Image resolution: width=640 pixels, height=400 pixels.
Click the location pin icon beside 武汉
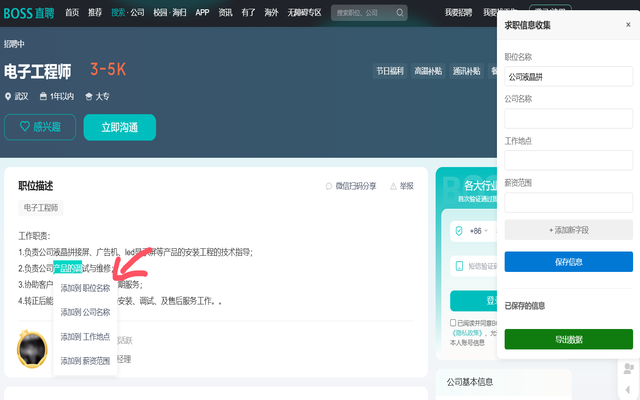click(8, 97)
